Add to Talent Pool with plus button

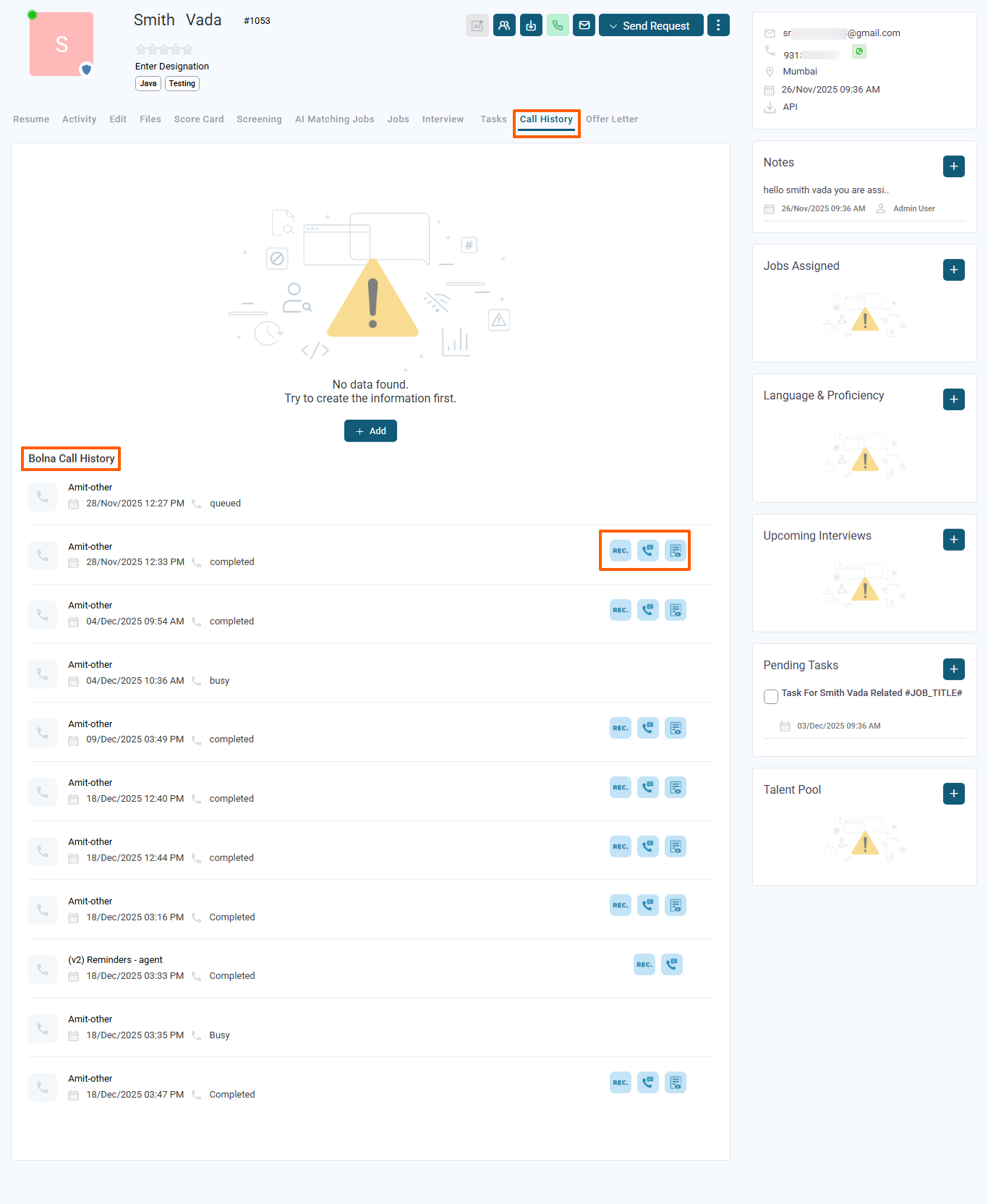954,794
